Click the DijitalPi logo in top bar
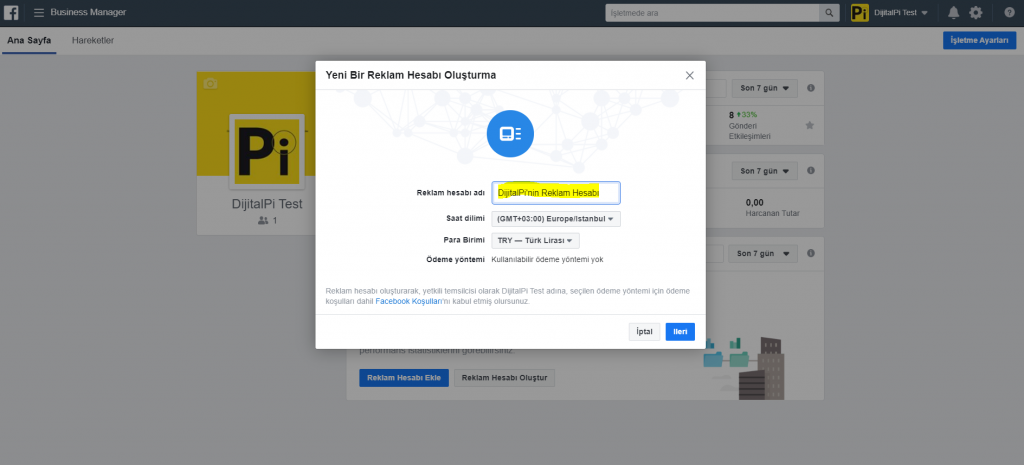 coord(859,12)
